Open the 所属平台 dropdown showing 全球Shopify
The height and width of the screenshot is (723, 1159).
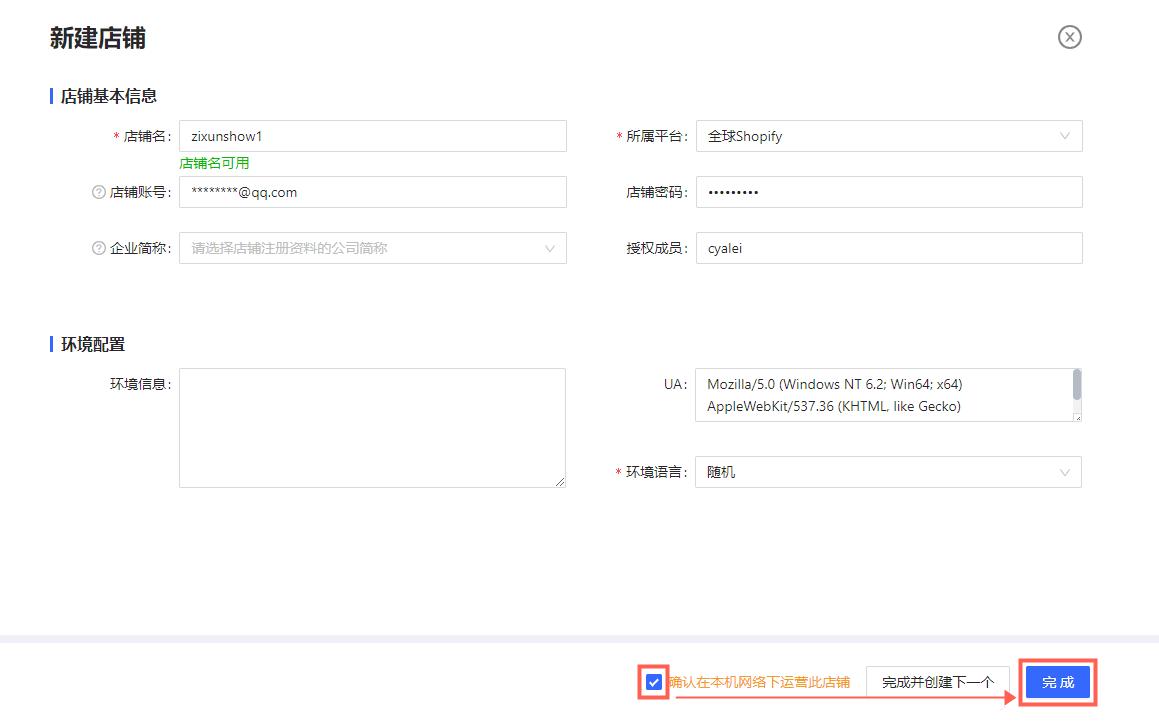tap(888, 136)
